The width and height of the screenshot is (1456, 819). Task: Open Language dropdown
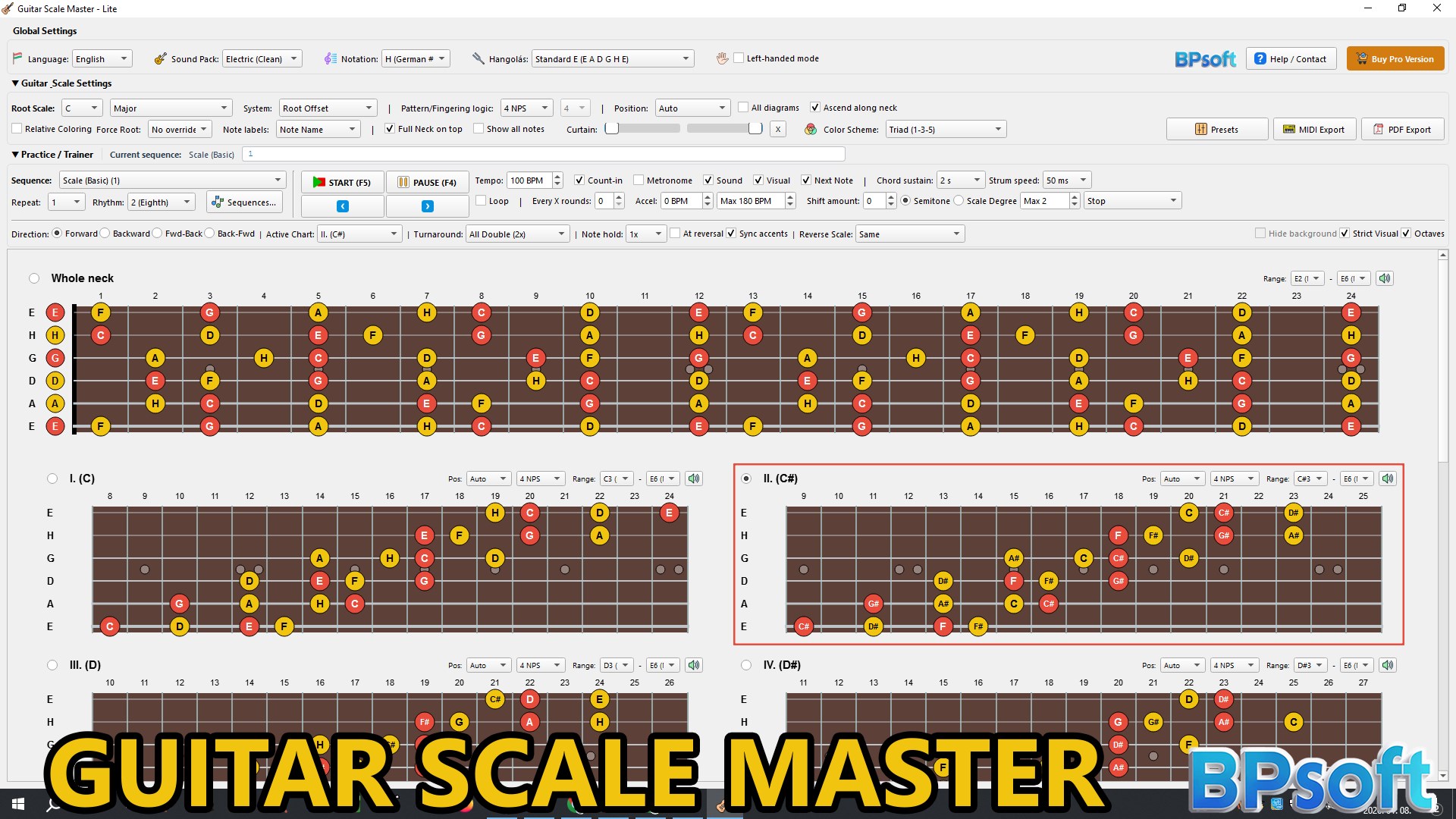pos(102,58)
